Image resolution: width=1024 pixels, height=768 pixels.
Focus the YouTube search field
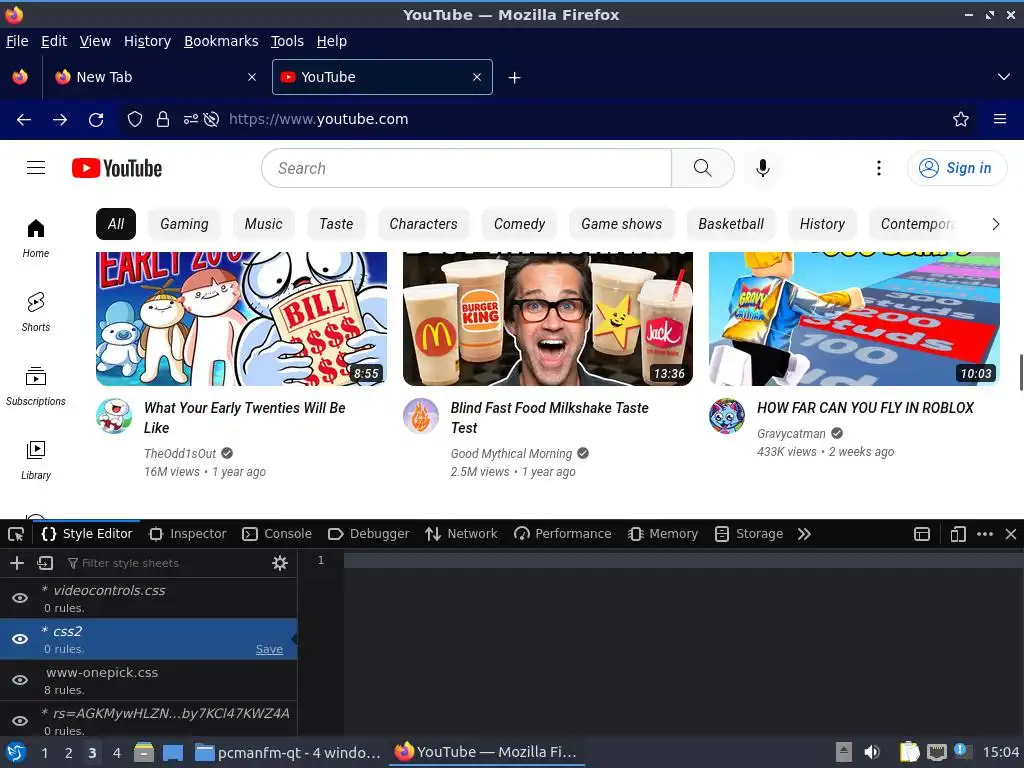467,168
